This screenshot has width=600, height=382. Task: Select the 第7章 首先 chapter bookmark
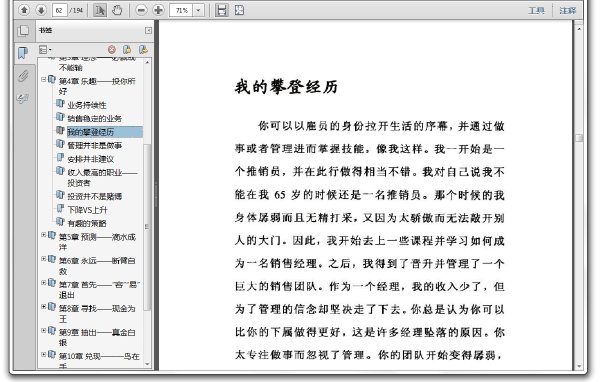[x=99, y=289]
